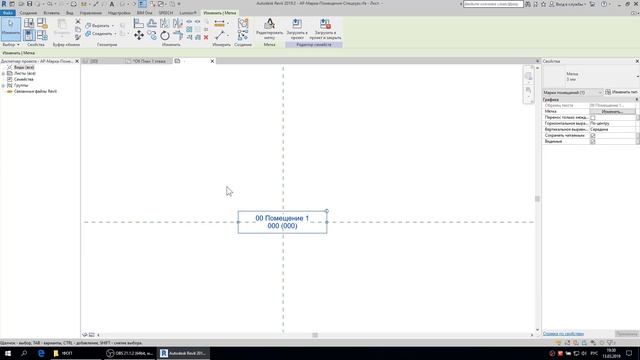The height and width of the screenshot is (360, 640).
Task: Open the Revit application logo menu
Action: 4,4
